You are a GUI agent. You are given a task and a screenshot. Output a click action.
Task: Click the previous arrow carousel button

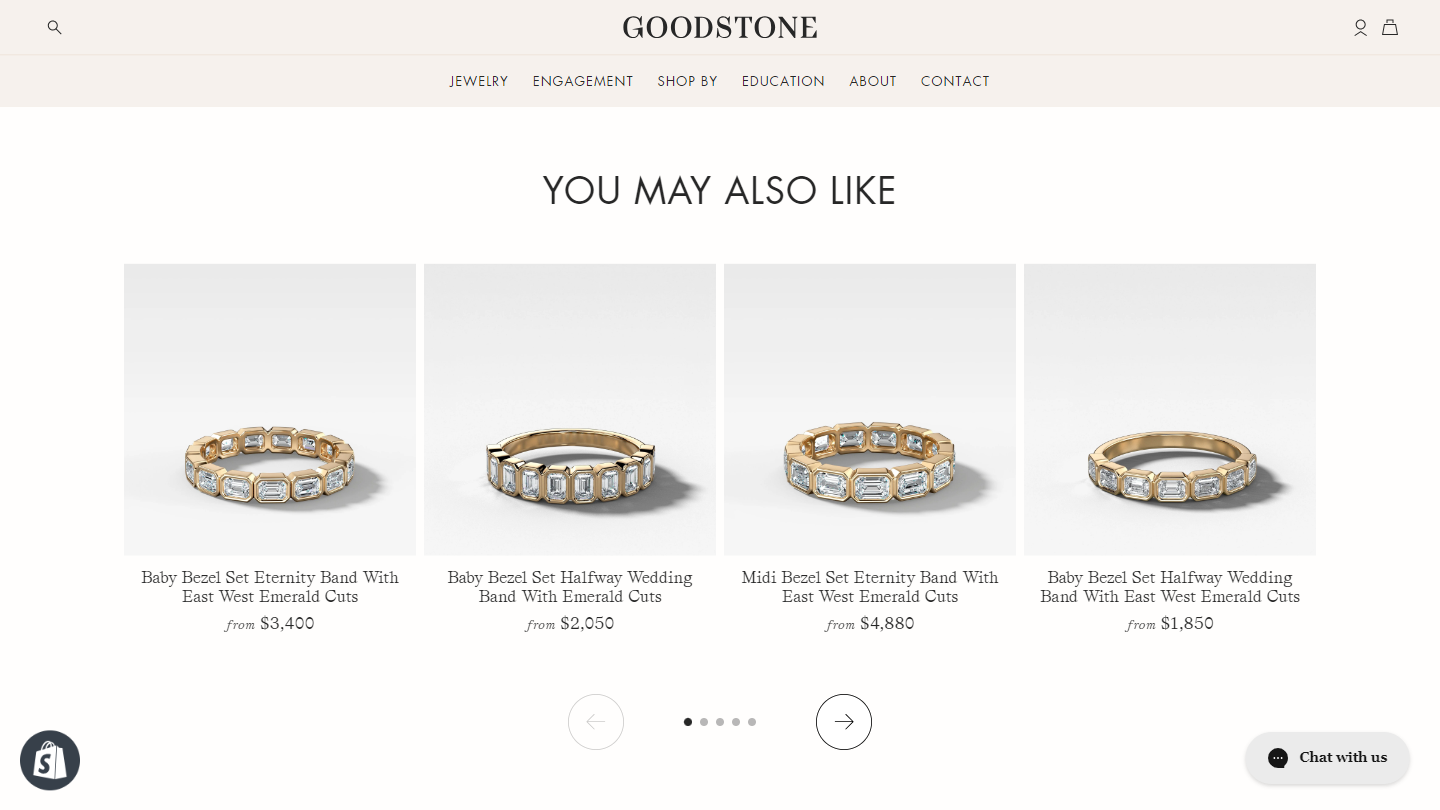[x=596, y=722]
